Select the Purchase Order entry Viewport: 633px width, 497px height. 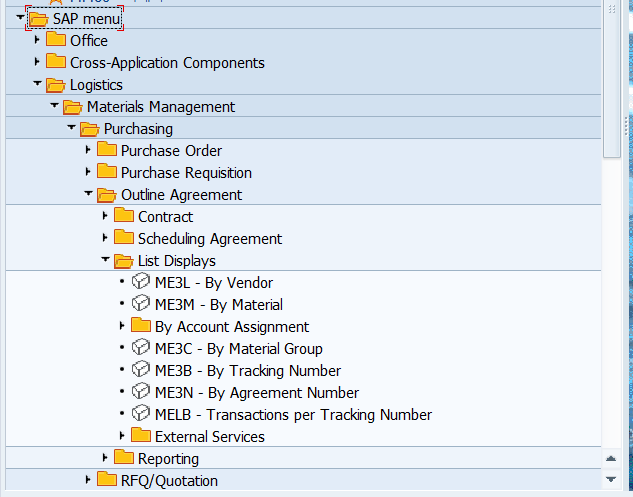coord(171,151)
